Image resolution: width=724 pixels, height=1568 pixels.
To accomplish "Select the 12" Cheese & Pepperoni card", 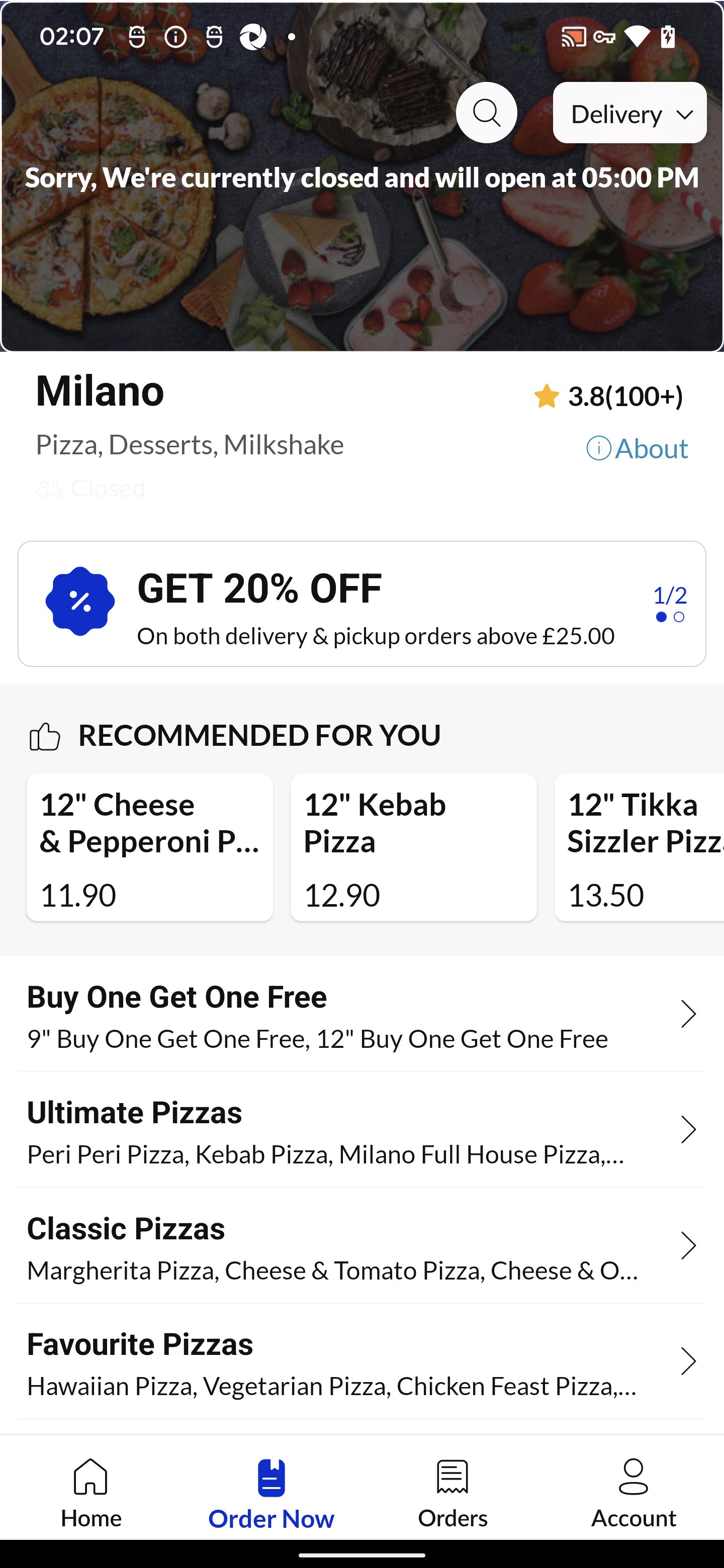I will point(150,847).
